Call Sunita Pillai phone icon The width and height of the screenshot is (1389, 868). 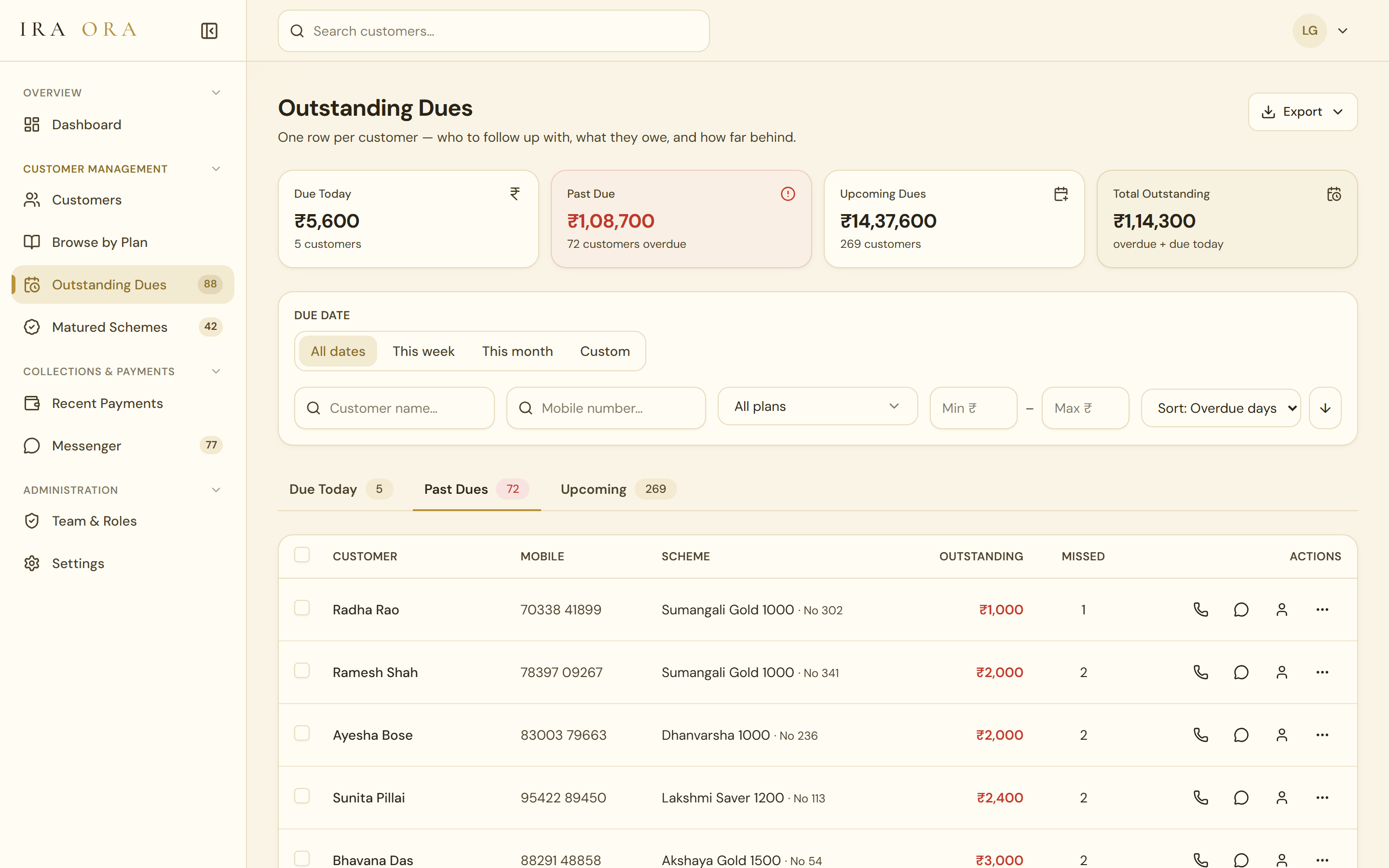[x=1201, y=797]
